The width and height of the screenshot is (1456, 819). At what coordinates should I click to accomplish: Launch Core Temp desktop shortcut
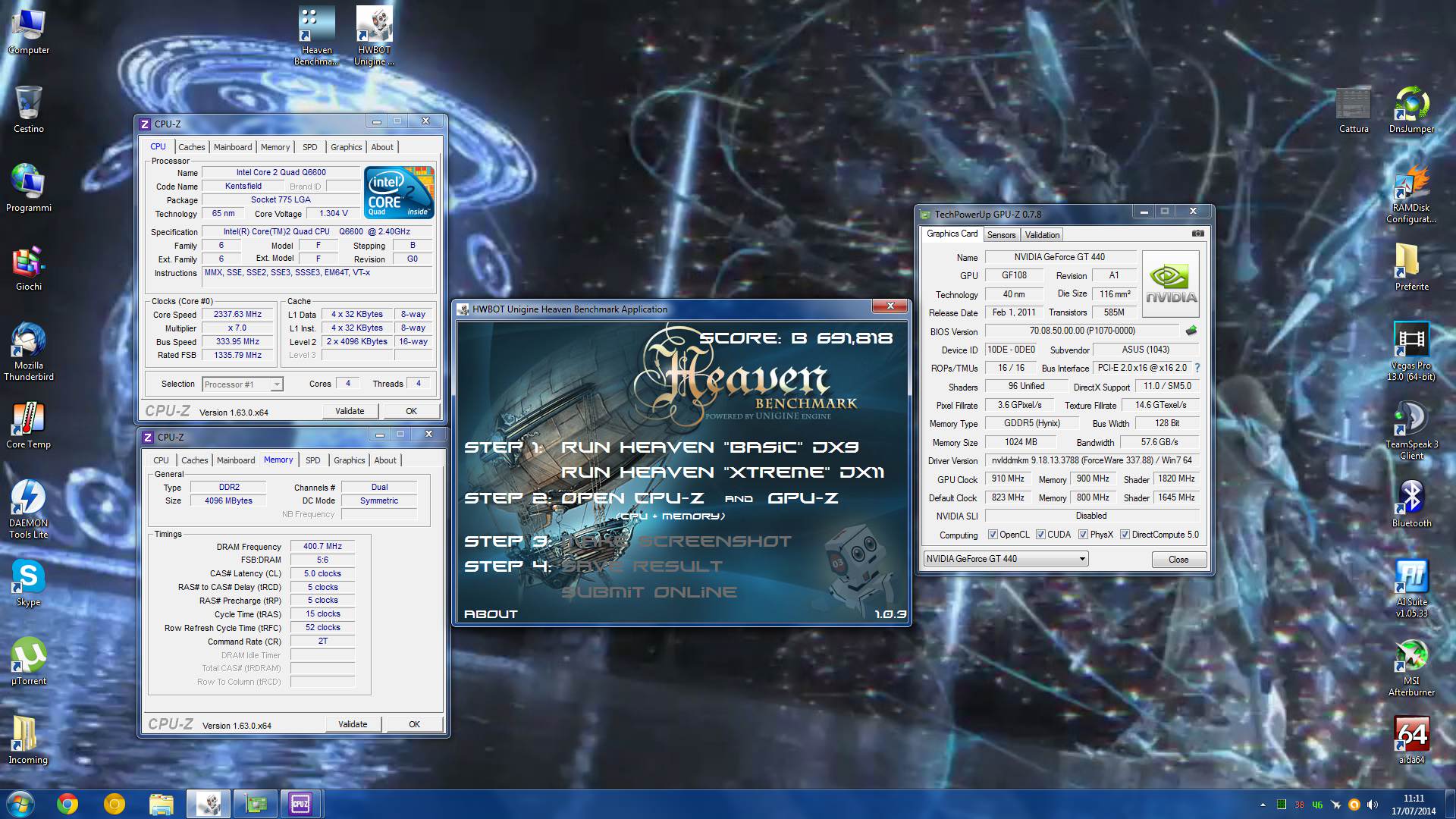coord(28,425)
